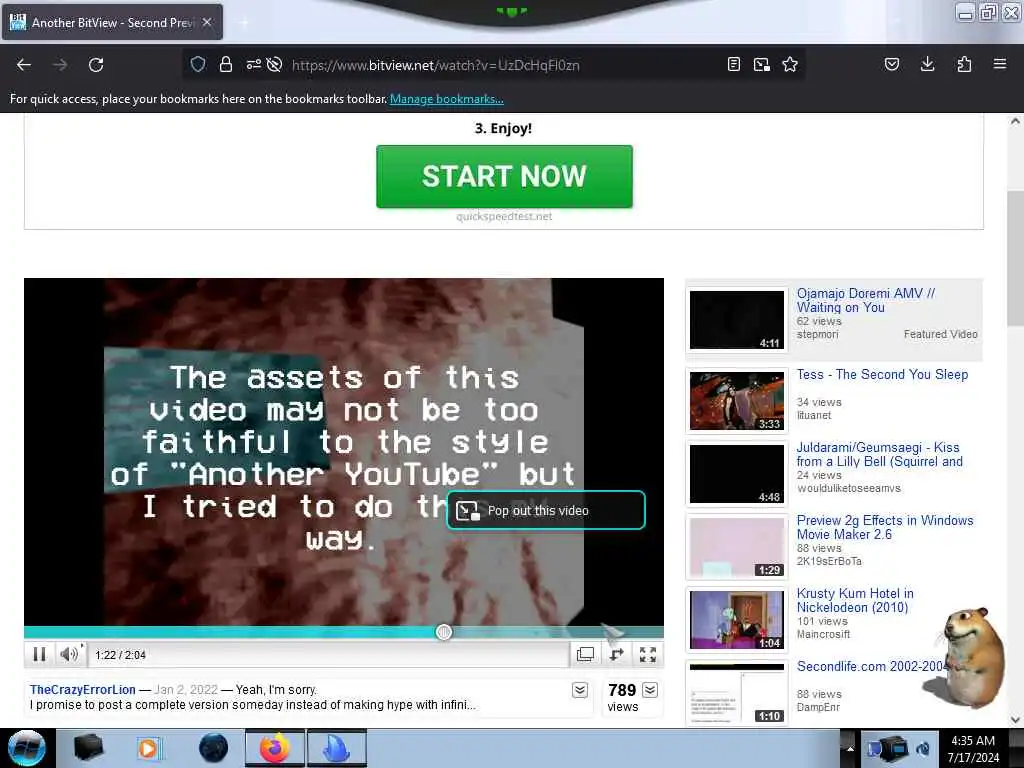1024x768 pixels.
Task: Open video in popup window icon
Action: point(585,654)
